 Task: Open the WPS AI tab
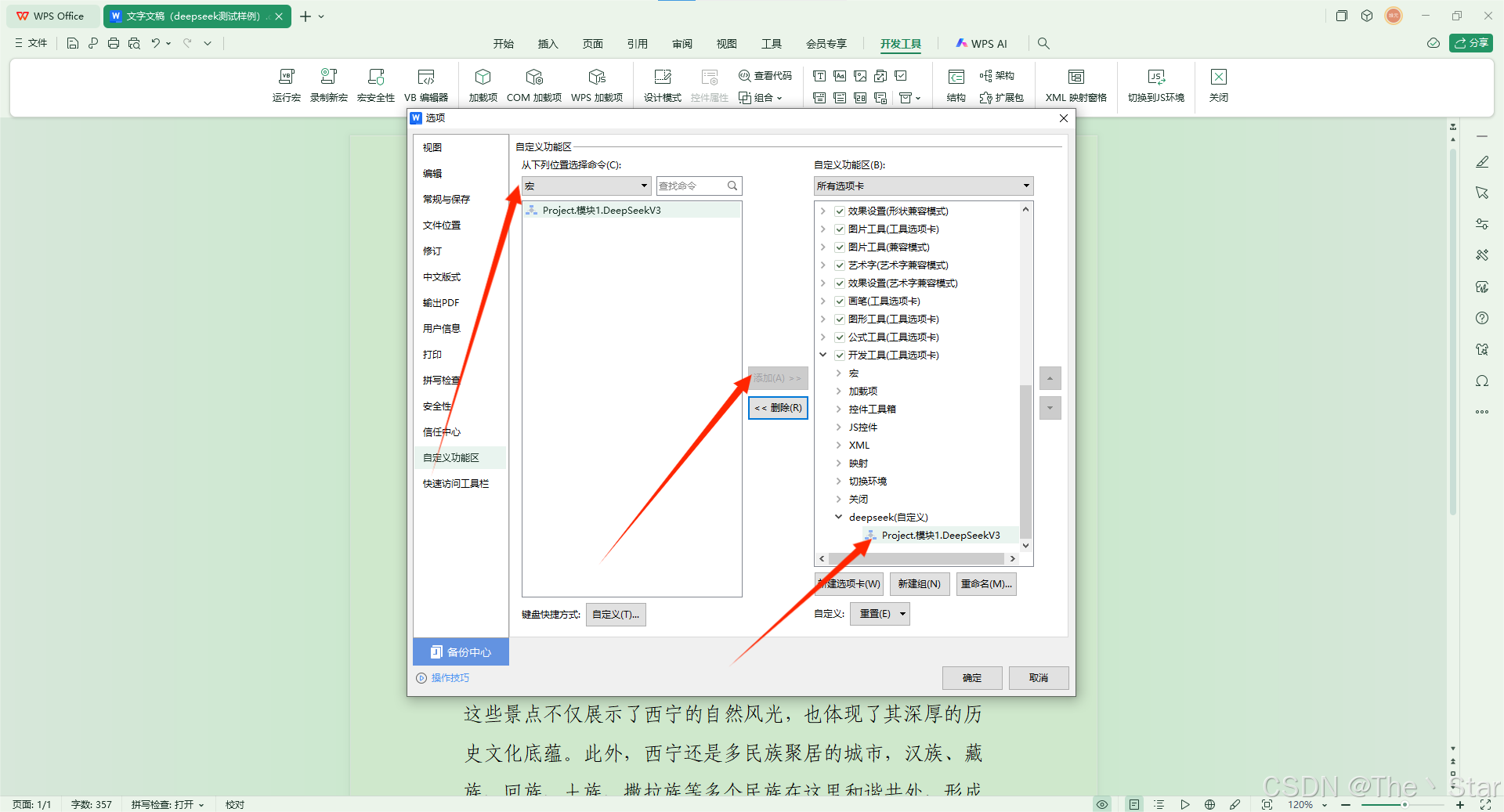(982, 44)
